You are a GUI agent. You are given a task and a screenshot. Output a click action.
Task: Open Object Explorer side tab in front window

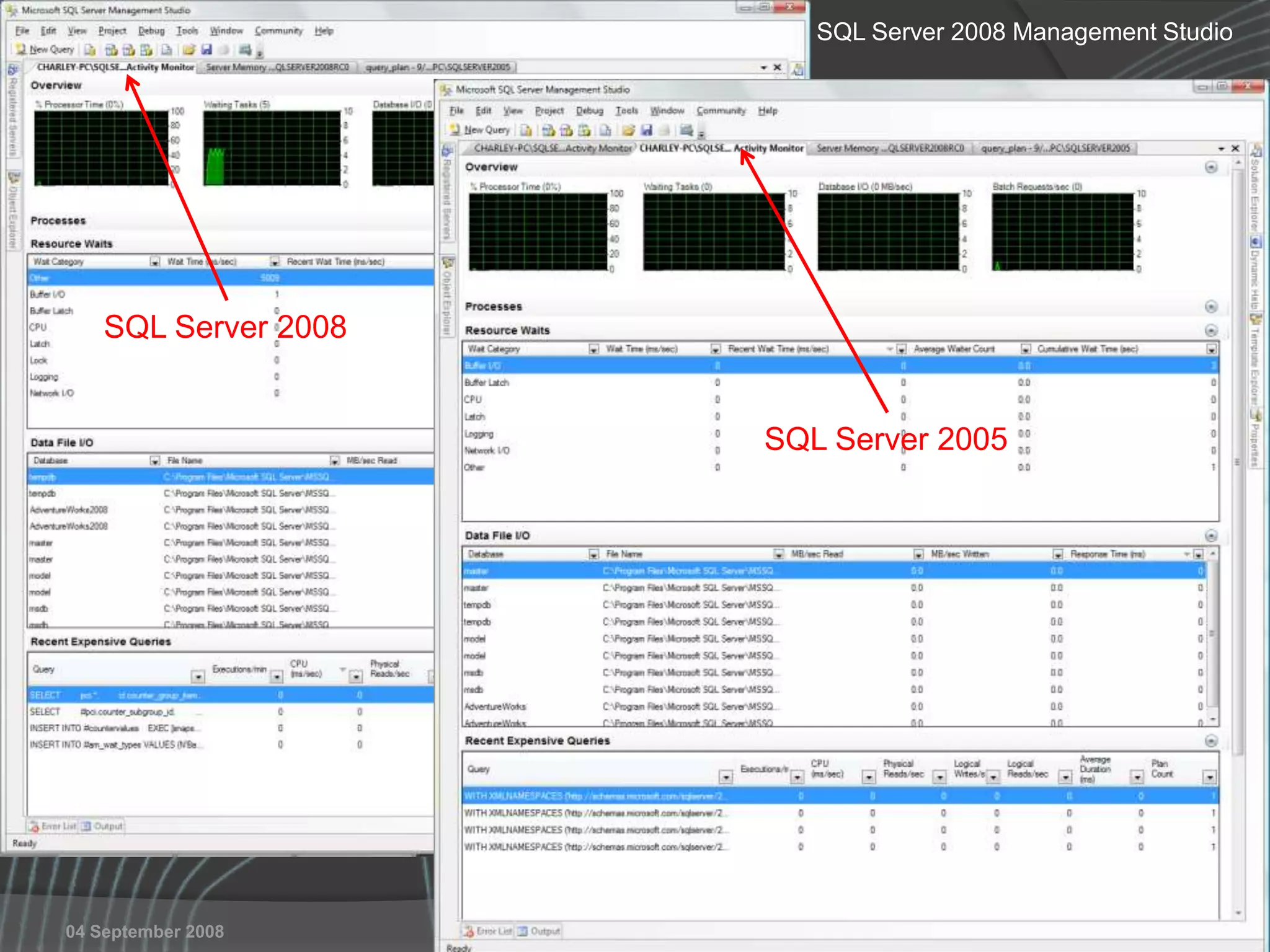[x=446, y=296]
